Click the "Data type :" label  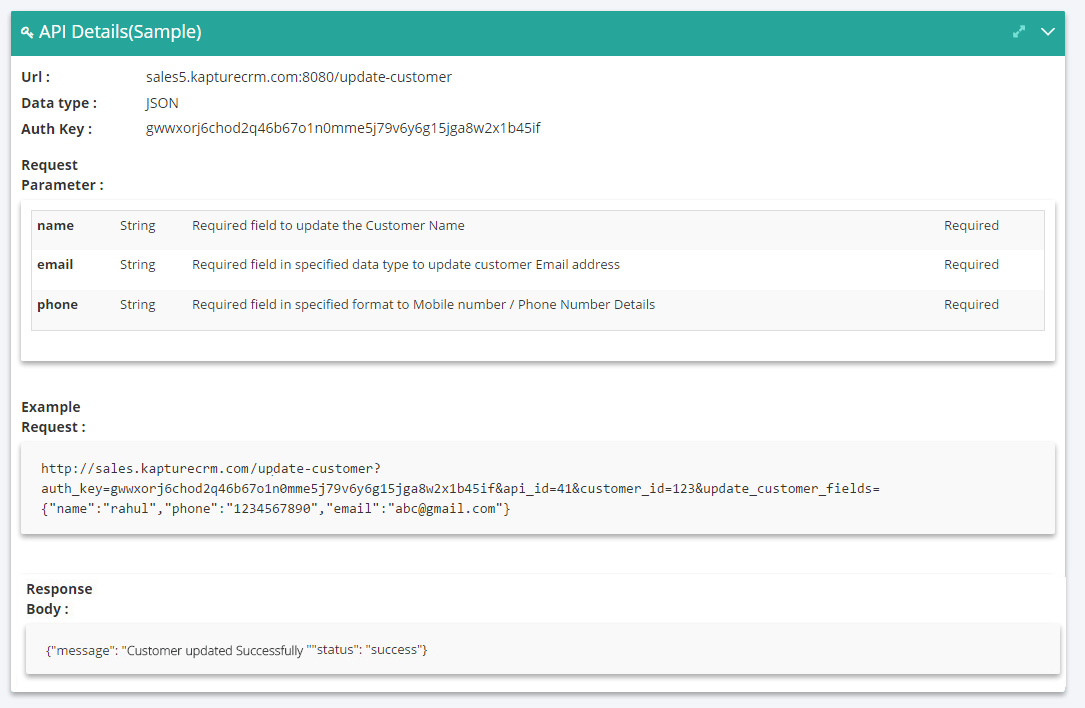[59, 103]
